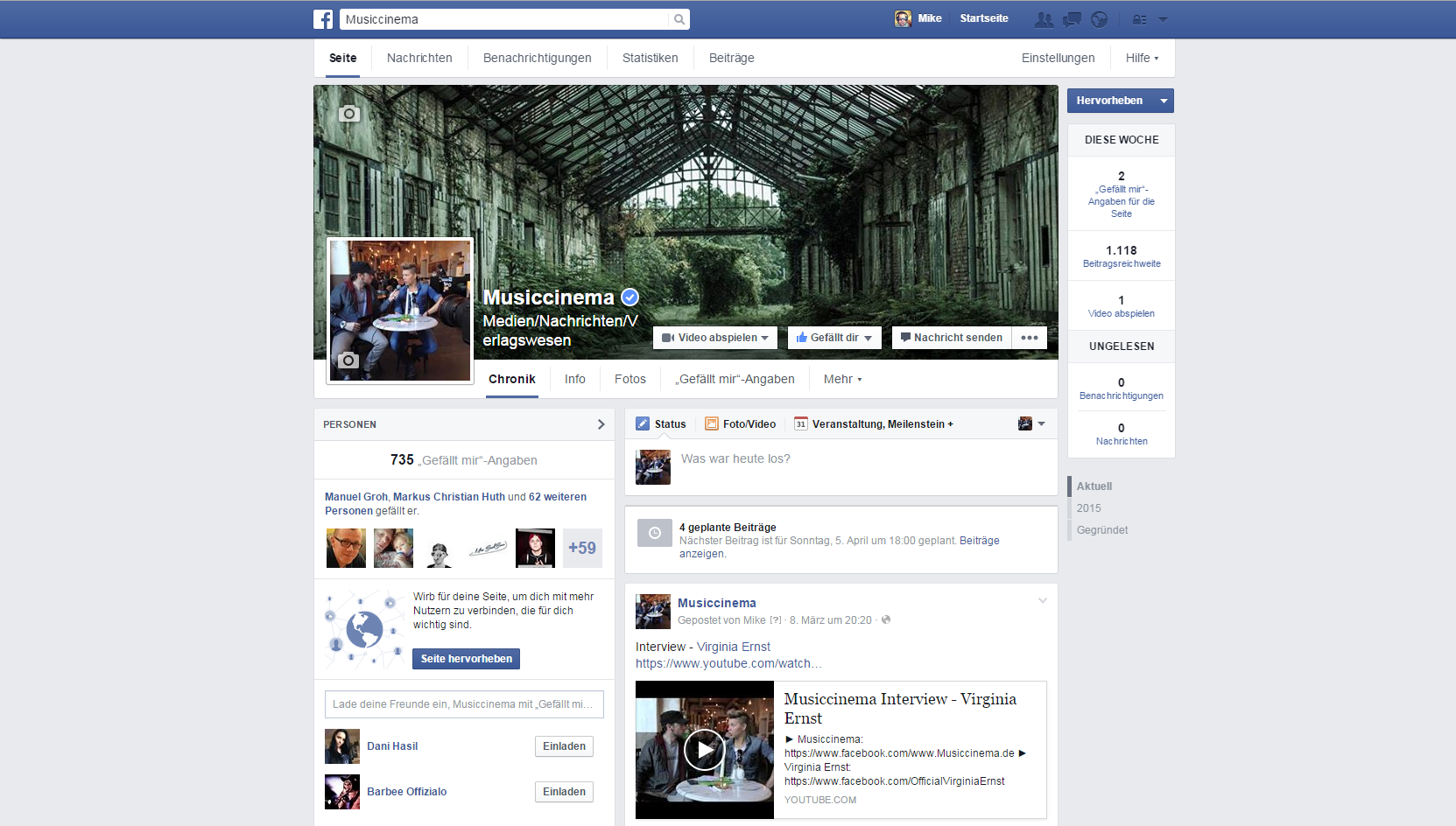
Task: Select the Fotos tab
Action: pos(630,379)
